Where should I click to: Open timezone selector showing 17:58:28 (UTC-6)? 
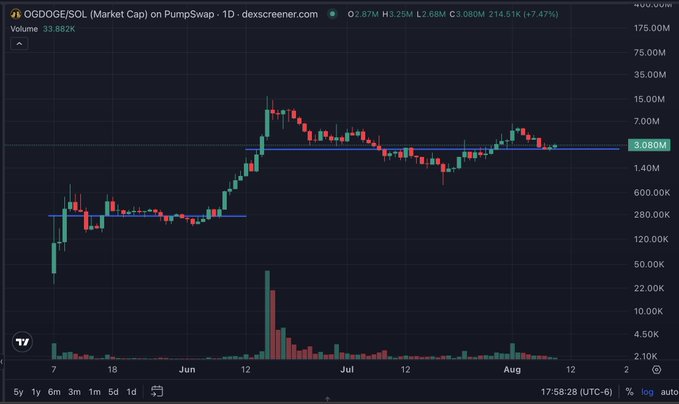coord(576,392)
